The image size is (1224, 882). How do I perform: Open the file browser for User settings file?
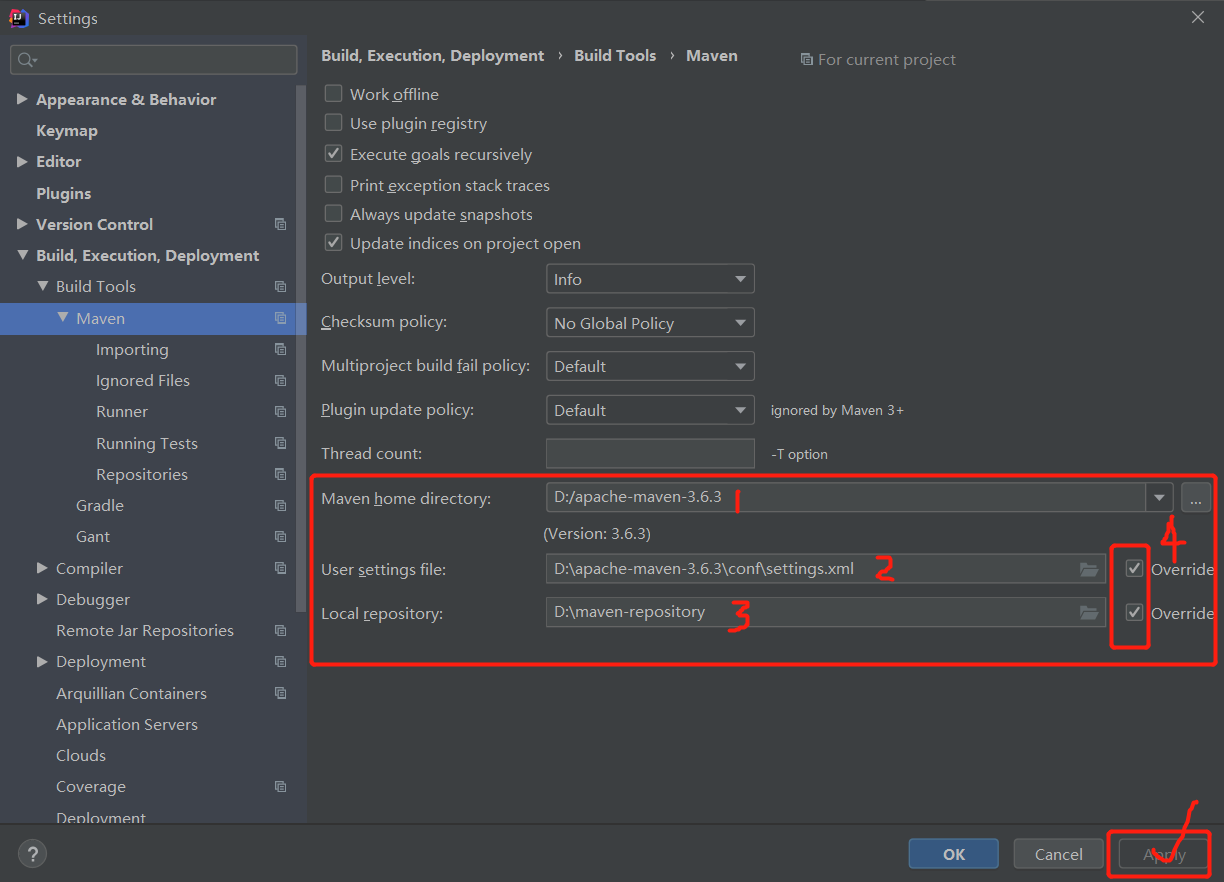pyautogui.click(x=1089, y=568)
